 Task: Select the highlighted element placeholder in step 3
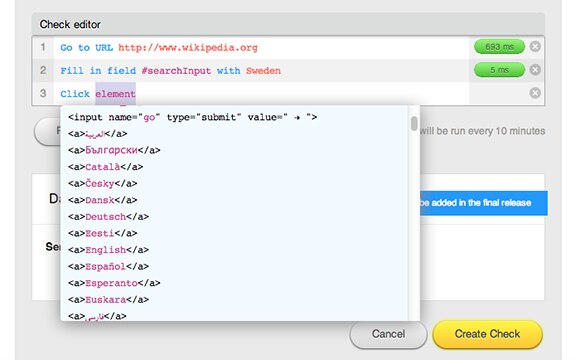115,94
